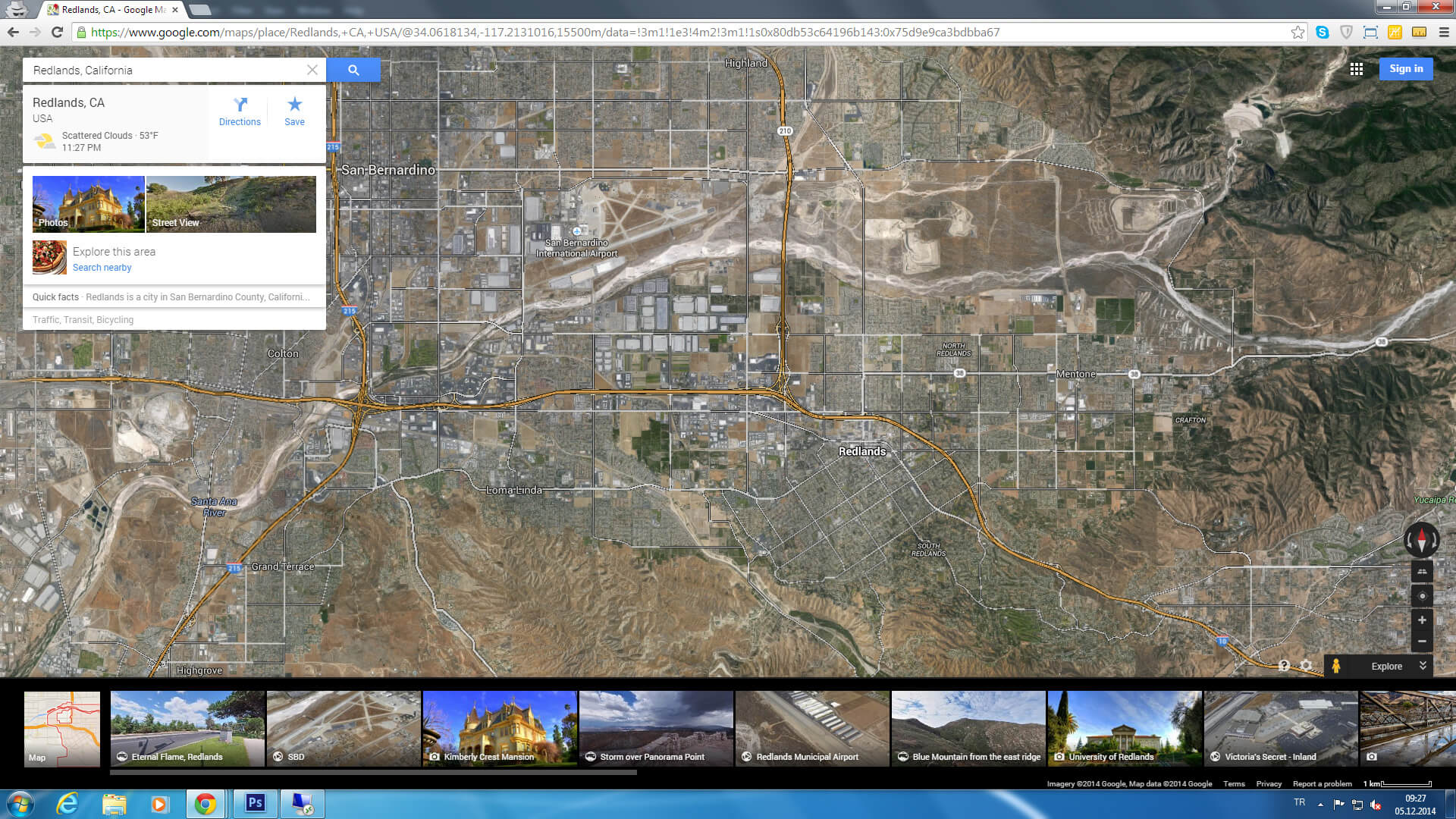
Task: Click the blue search magnifier button
Action: (x=353, y=70)
